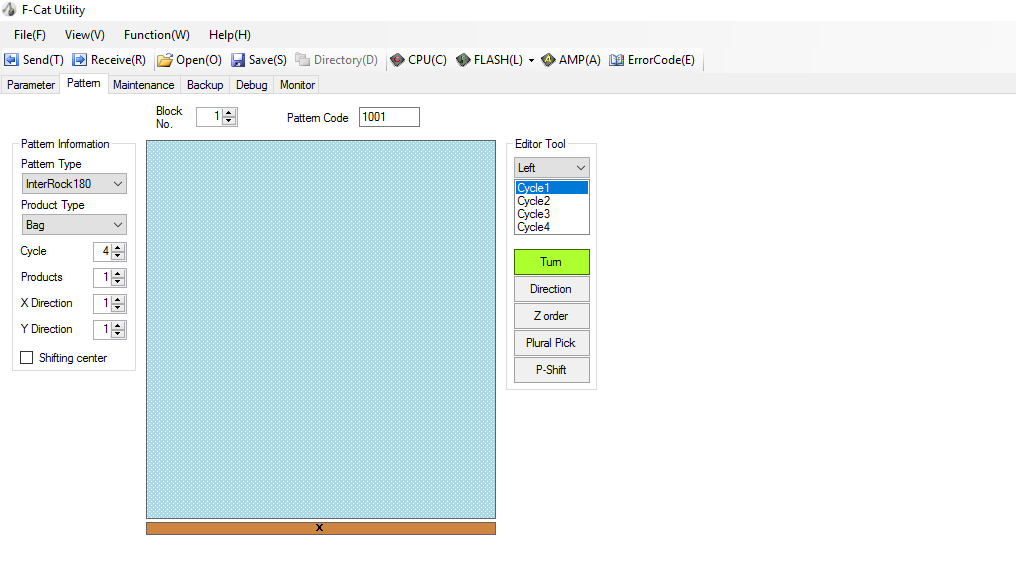1016x566 pixels.
Task: Click the Save(S) floppy disk icon
Action: (238, 60)
